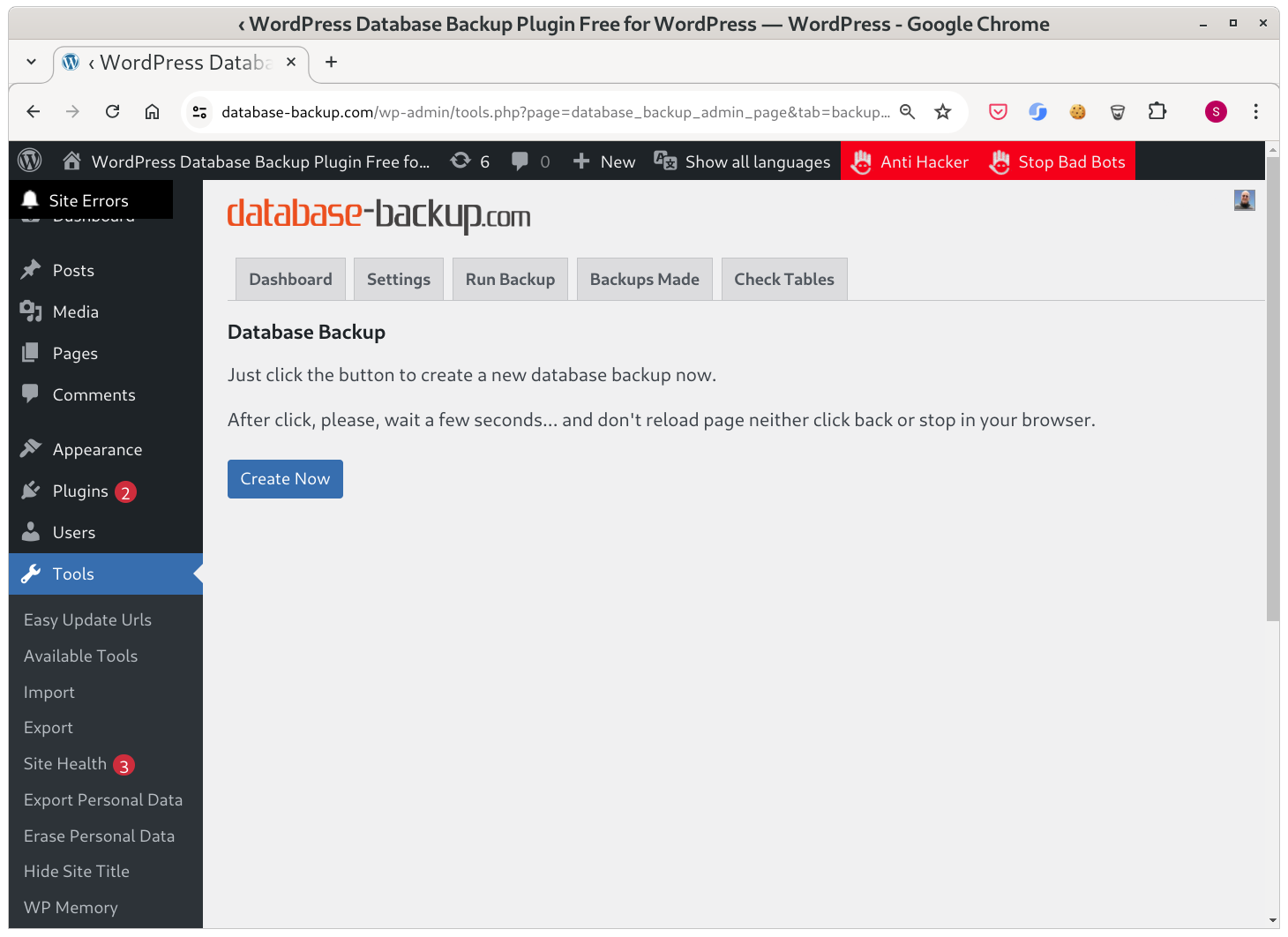
Task: Click inside the browser address bar
Action: [x=547, y=111]
